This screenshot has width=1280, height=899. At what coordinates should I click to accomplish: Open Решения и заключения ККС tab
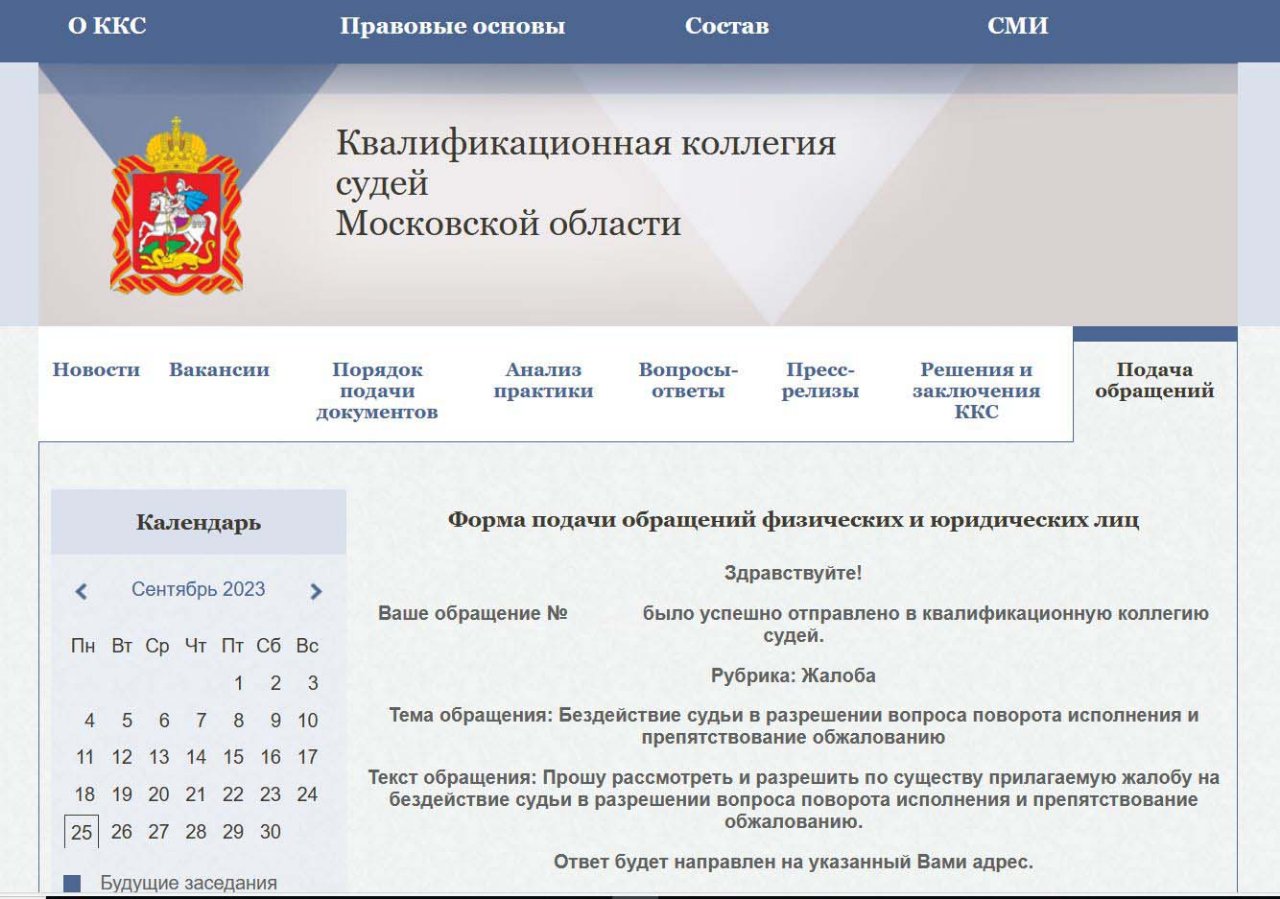[976, 391]
